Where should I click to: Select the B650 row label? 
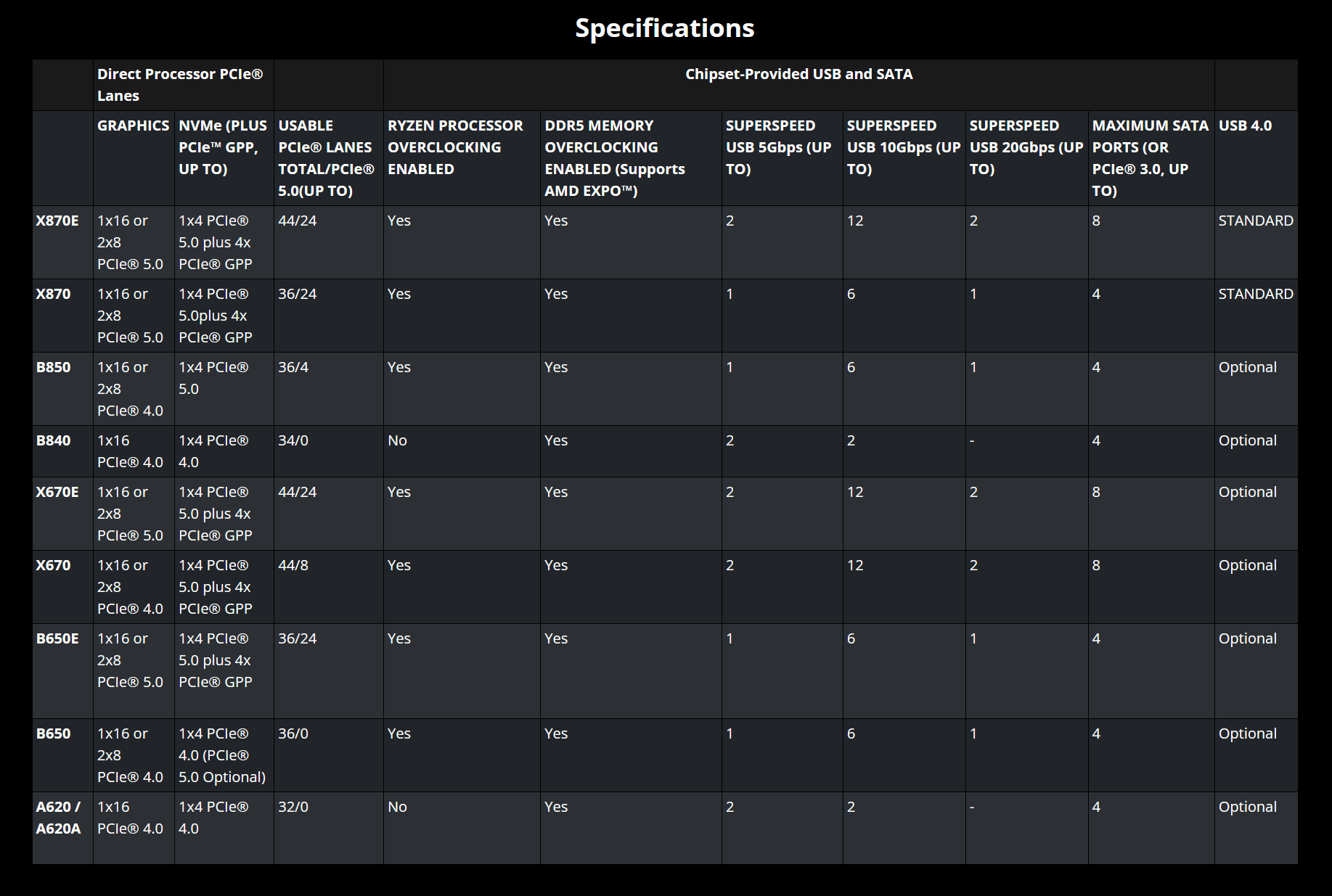pos(62,755)
